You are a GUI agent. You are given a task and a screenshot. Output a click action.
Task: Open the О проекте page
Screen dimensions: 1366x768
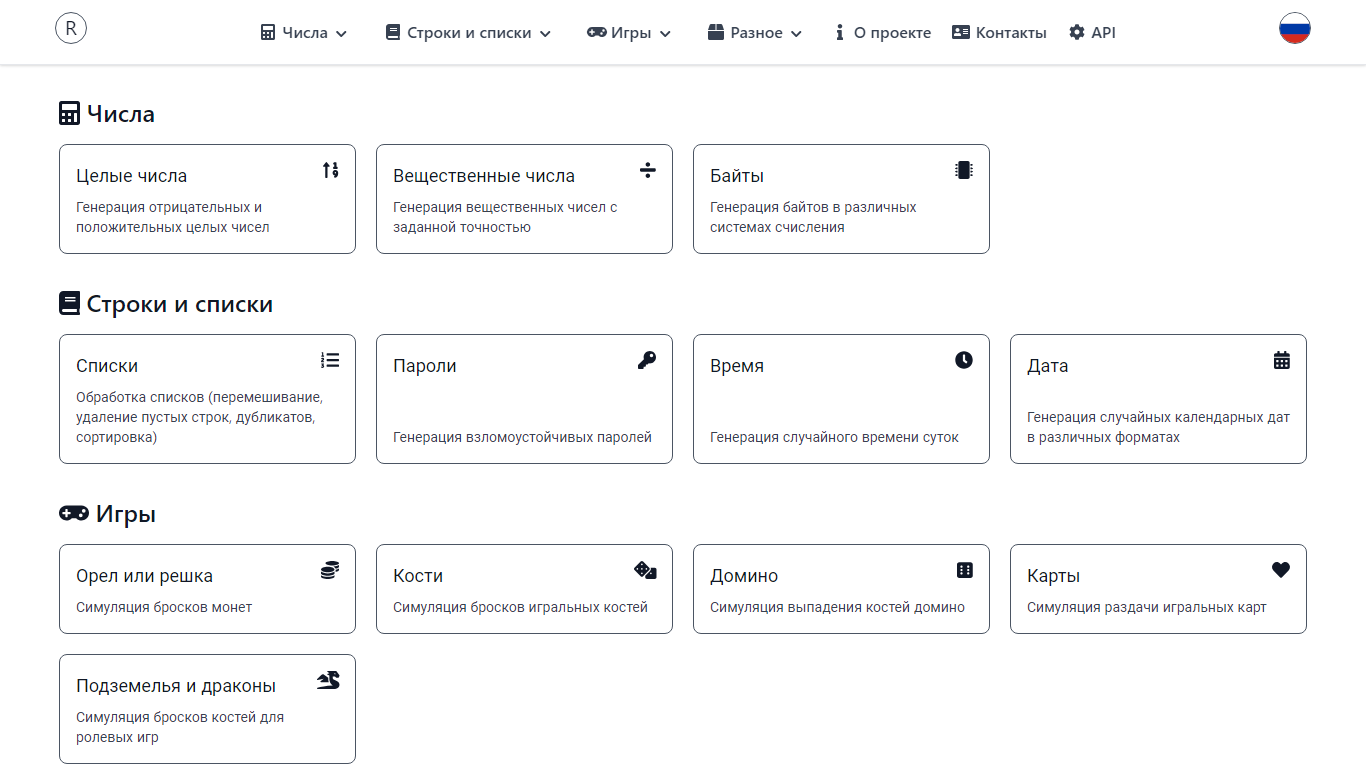[882, 33]
